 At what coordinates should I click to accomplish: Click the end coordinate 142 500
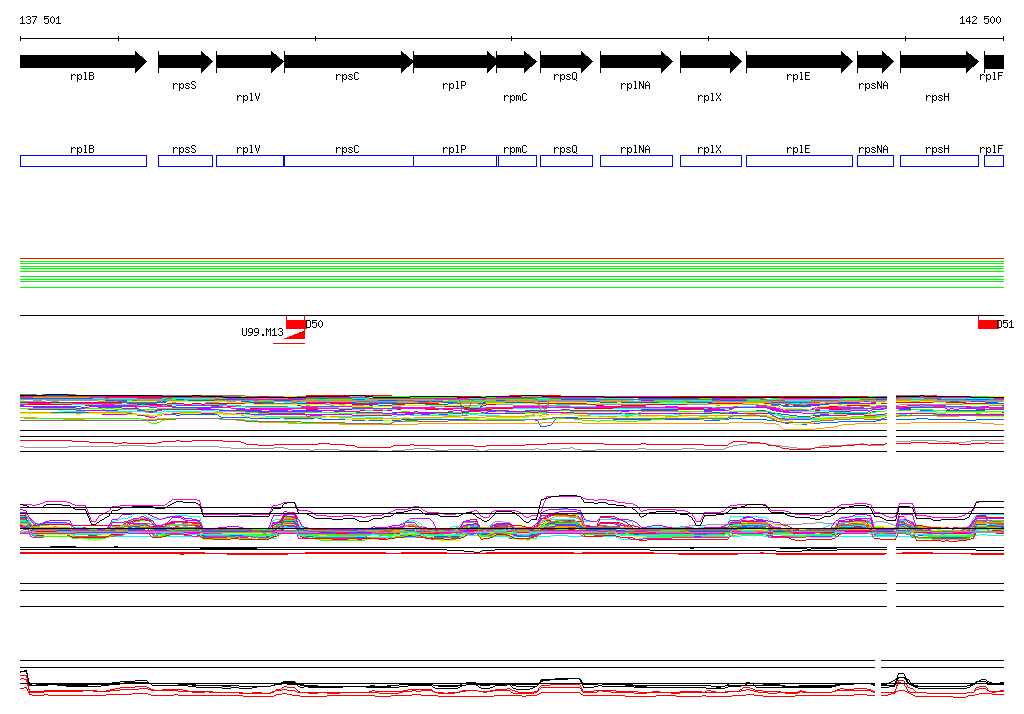tap(980, 20)
